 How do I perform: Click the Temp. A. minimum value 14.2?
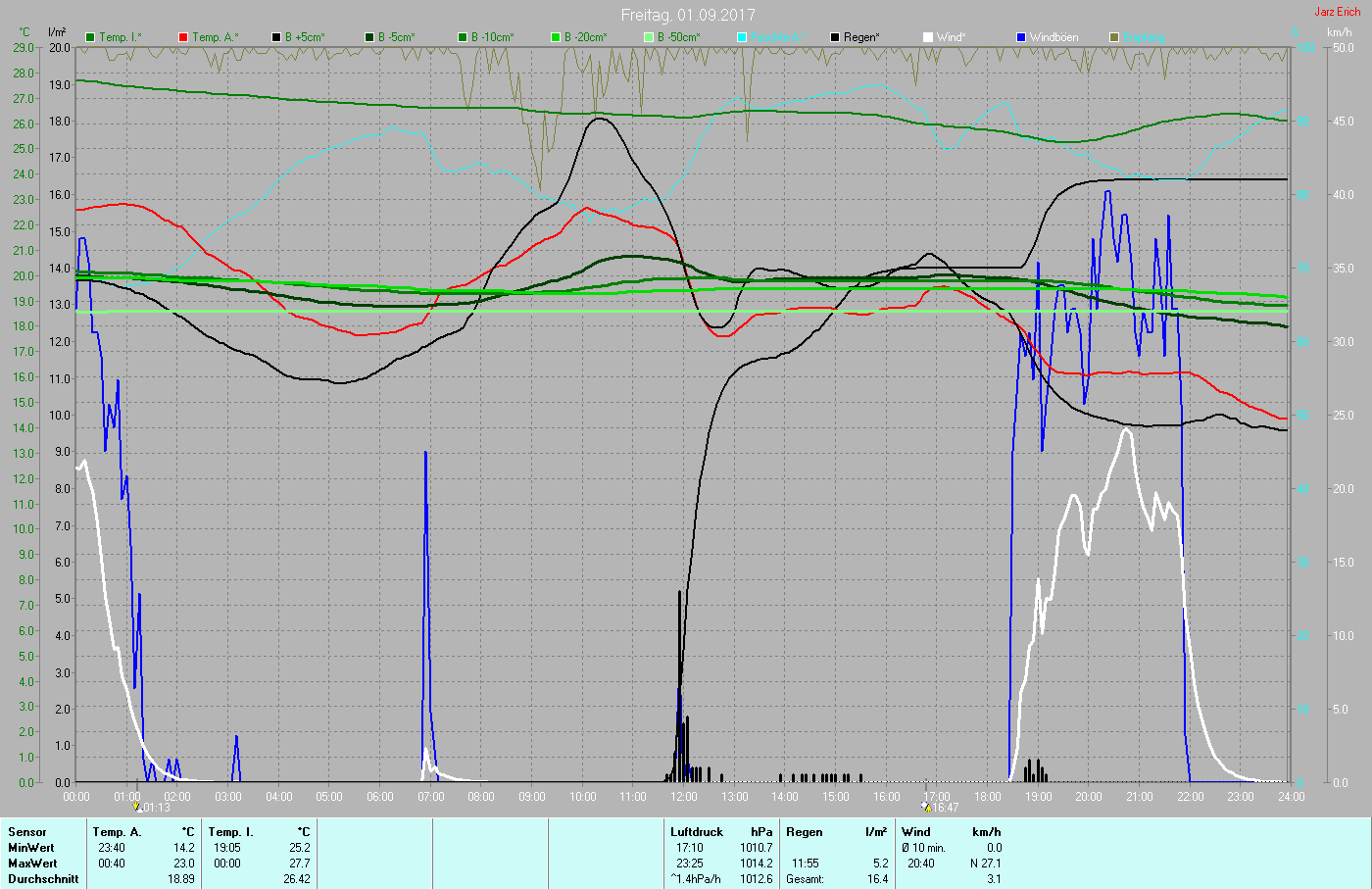point(184,848)
